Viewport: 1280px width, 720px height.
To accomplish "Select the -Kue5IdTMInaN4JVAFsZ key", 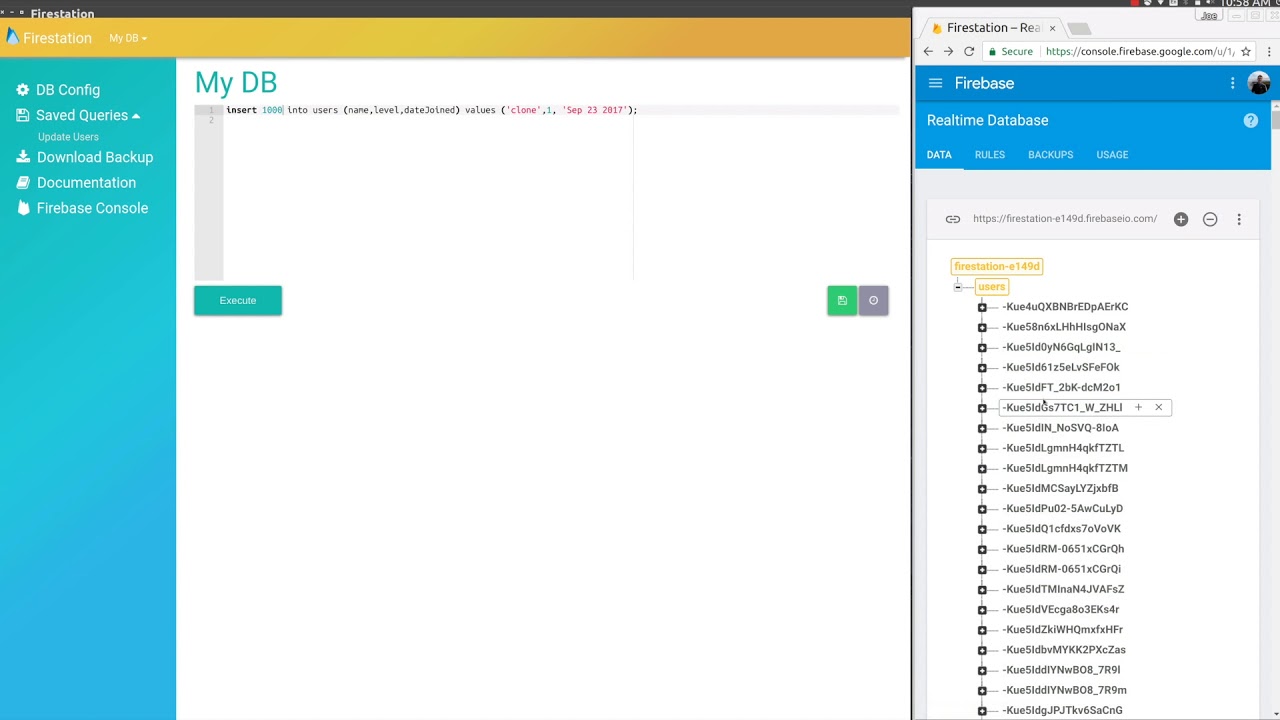I will [1063, 589].
